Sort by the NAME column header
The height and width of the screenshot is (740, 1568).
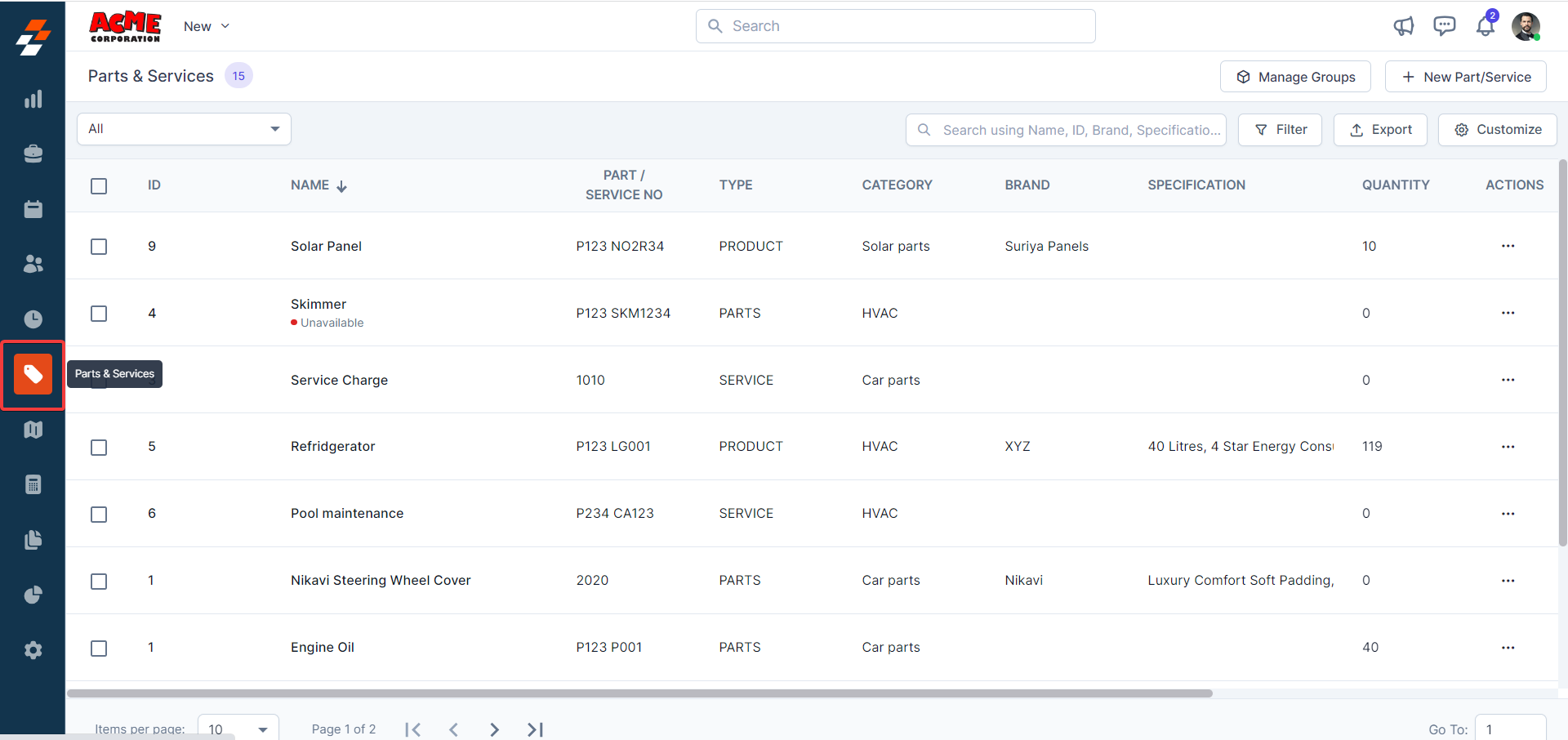310,185
